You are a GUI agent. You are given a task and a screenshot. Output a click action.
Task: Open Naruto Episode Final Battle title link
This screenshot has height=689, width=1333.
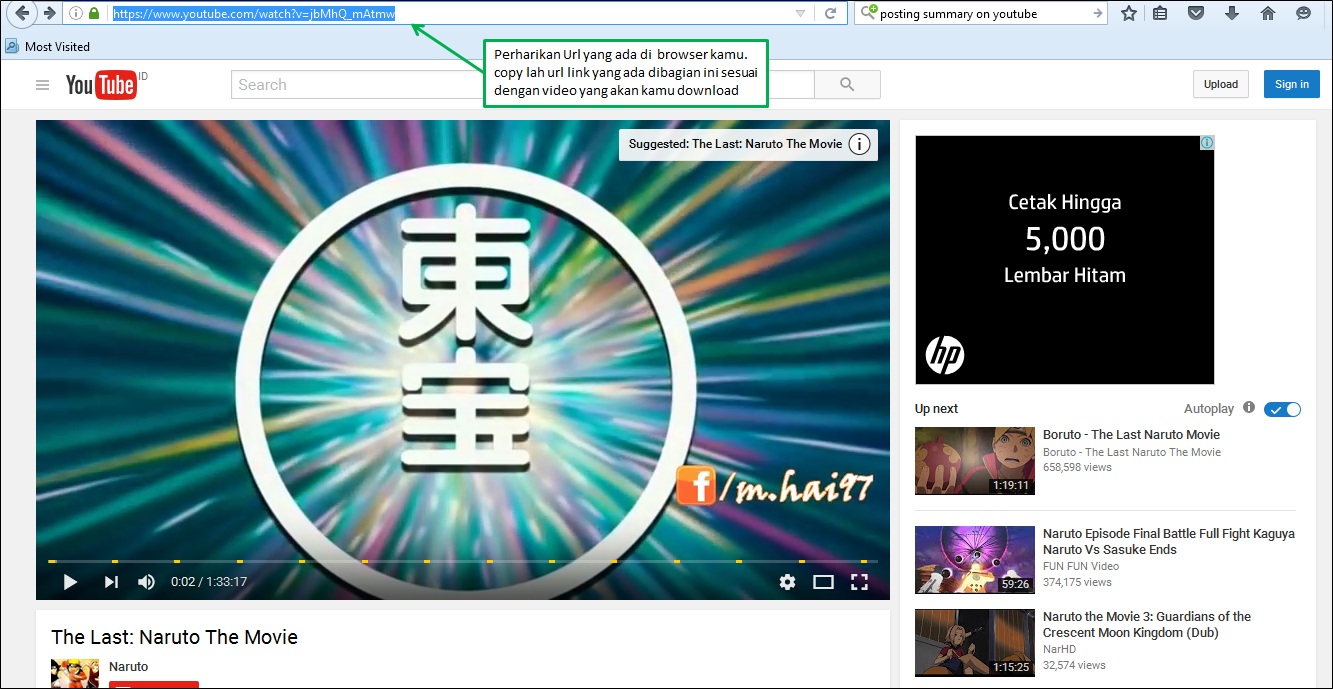1169,542
